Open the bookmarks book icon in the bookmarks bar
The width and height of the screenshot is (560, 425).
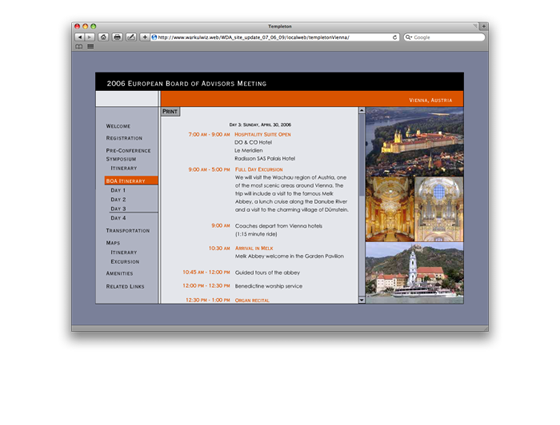tap(79, 46)
